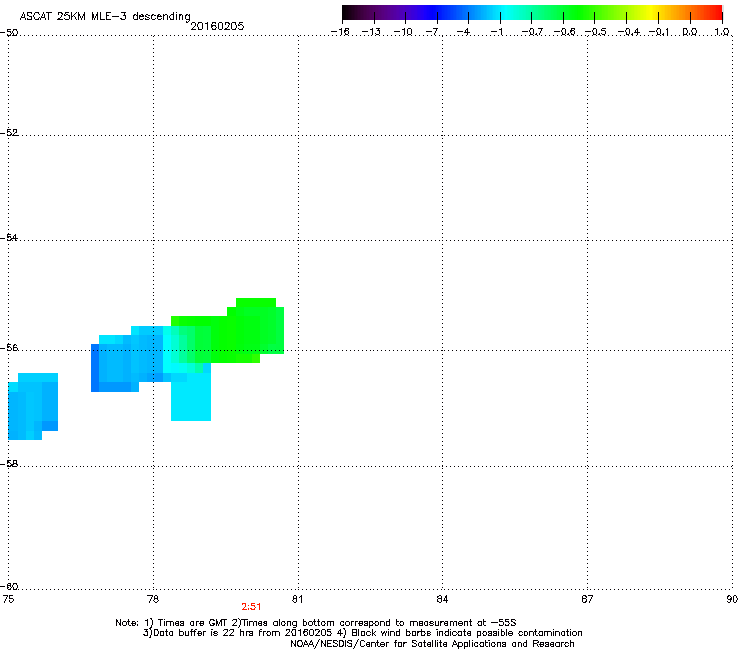The image size is (740, 650).
Task: Click the 'NOAA/NESDIS/Center for Satellite Applications and Research' credit
Action: 432,644
